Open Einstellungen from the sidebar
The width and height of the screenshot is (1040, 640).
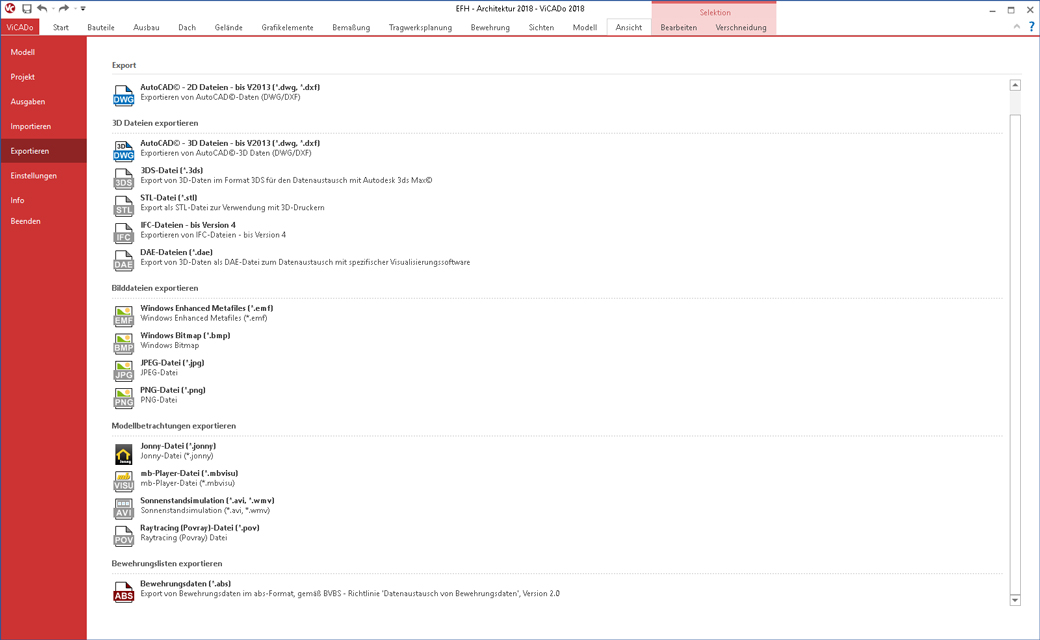coord(43,176)
